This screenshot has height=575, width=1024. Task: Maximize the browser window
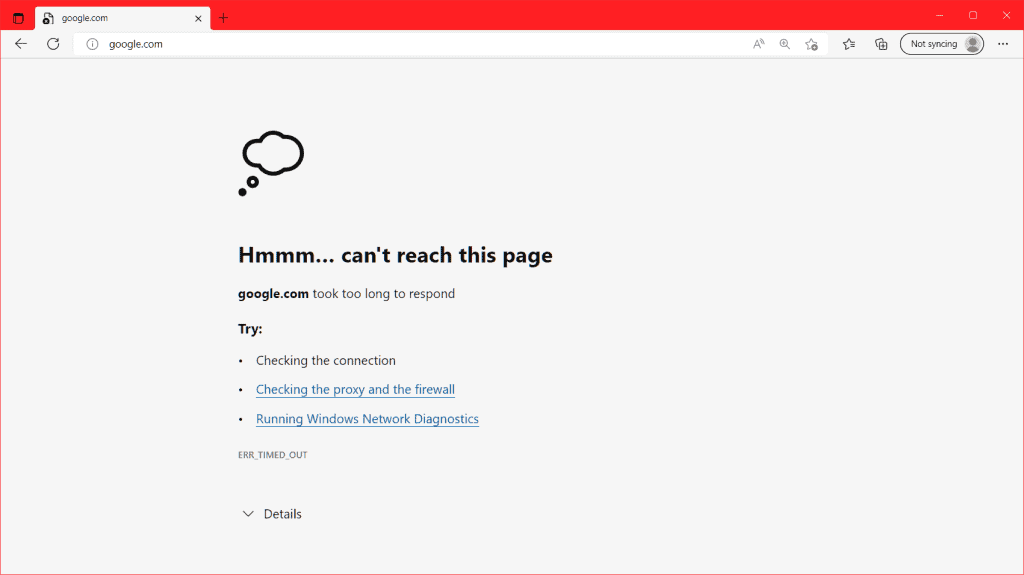[x=973, y=16]
